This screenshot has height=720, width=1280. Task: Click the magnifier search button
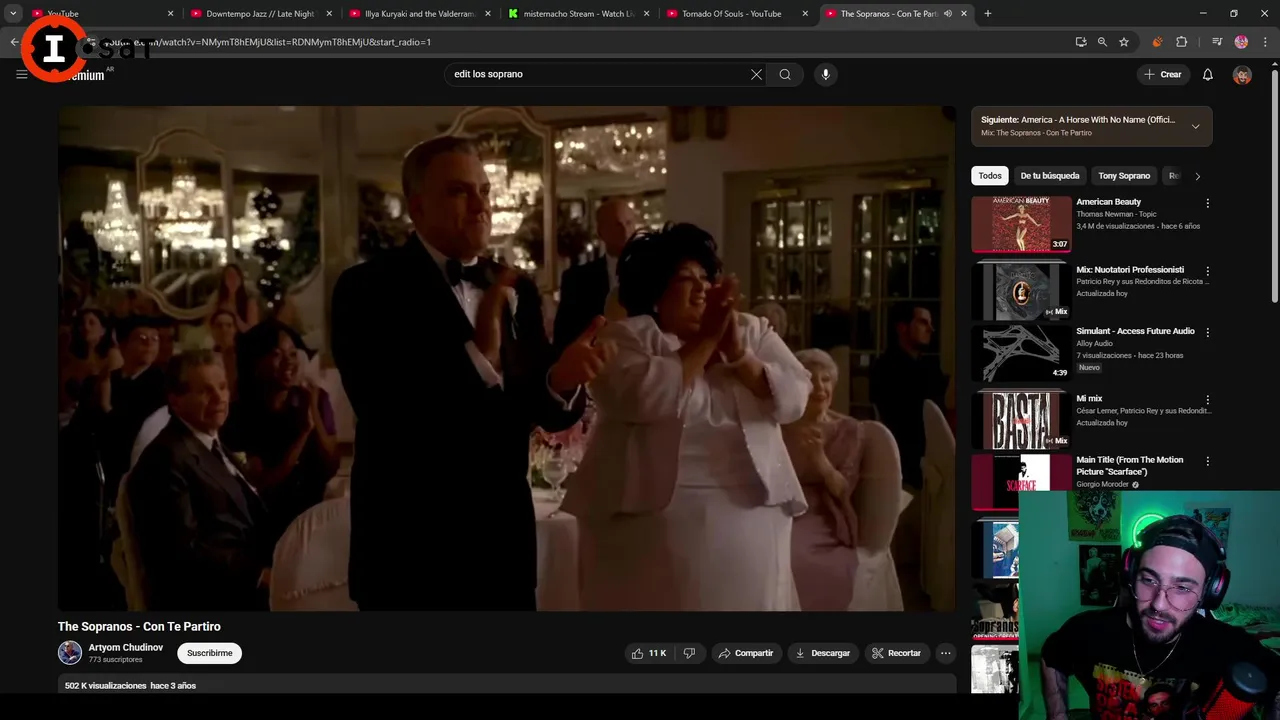coord(785,74)
